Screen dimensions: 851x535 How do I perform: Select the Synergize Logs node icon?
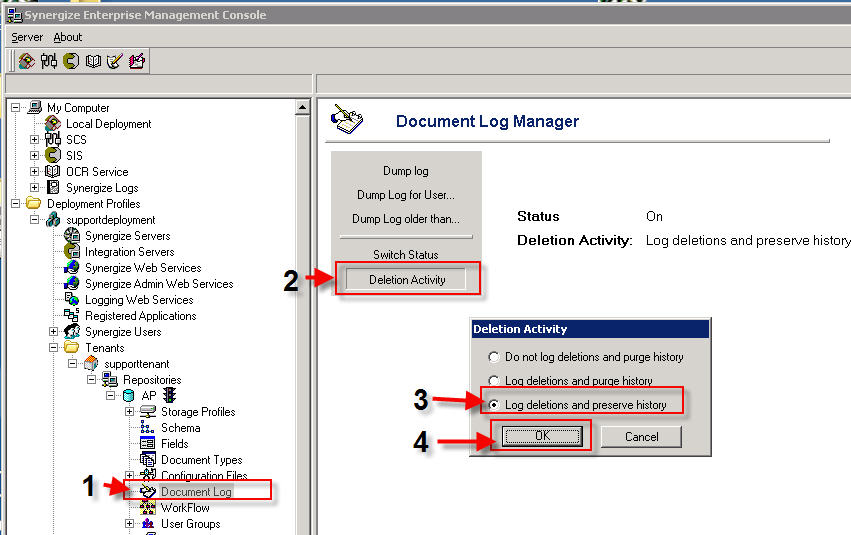click(53, 187)
